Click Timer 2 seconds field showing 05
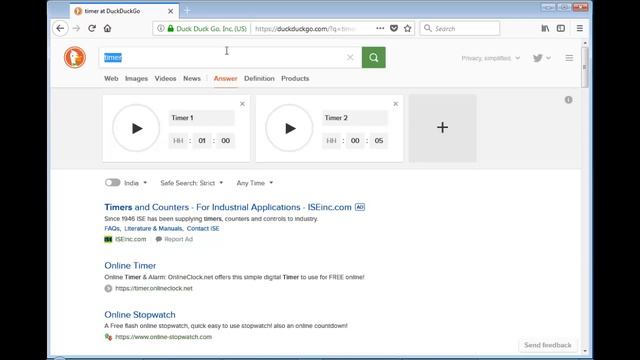This screenshot has width=640, height=360. click(x=379, y=141)
